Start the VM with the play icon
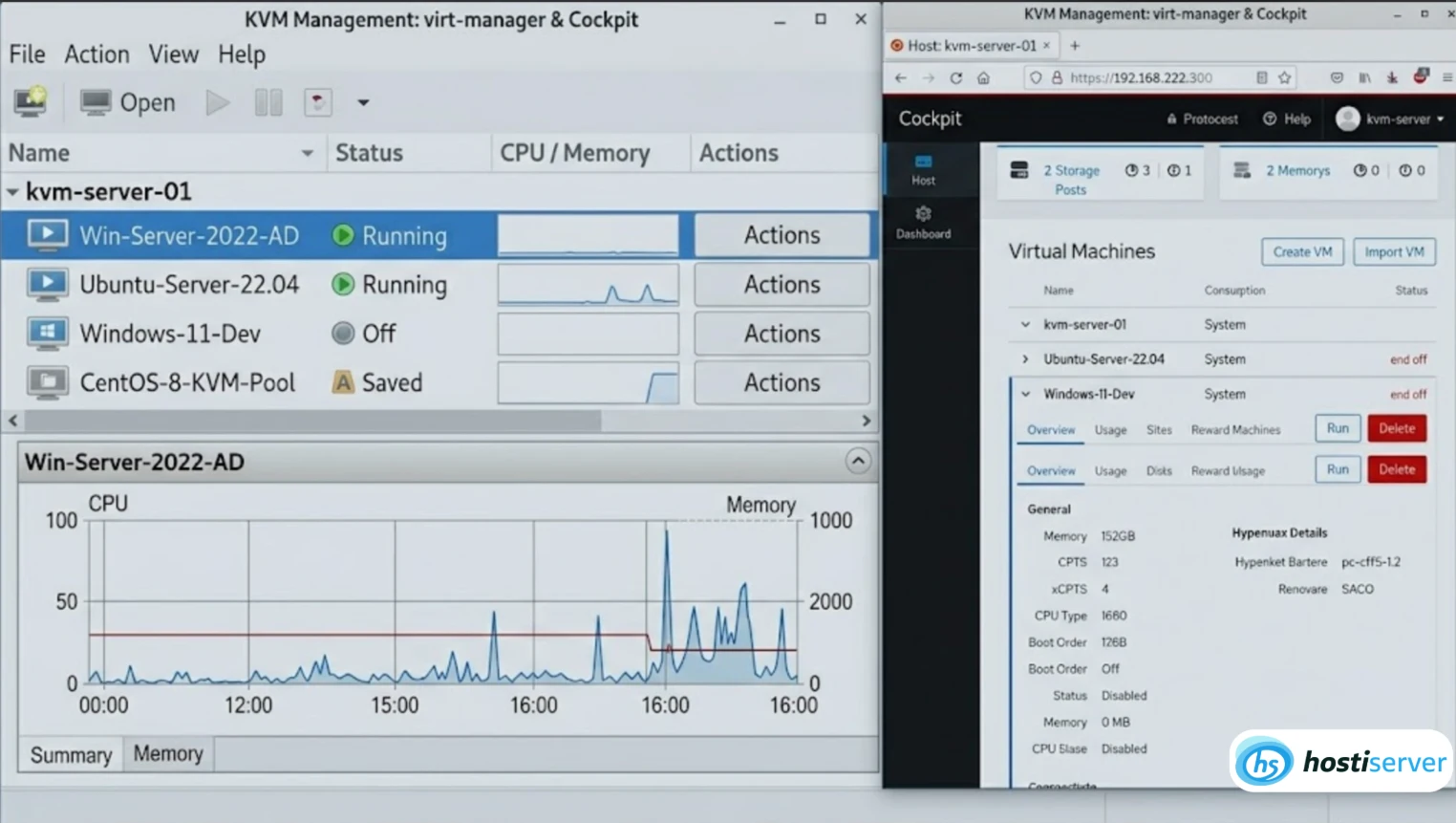The image size is (1456, 823). tap(218, 102)
